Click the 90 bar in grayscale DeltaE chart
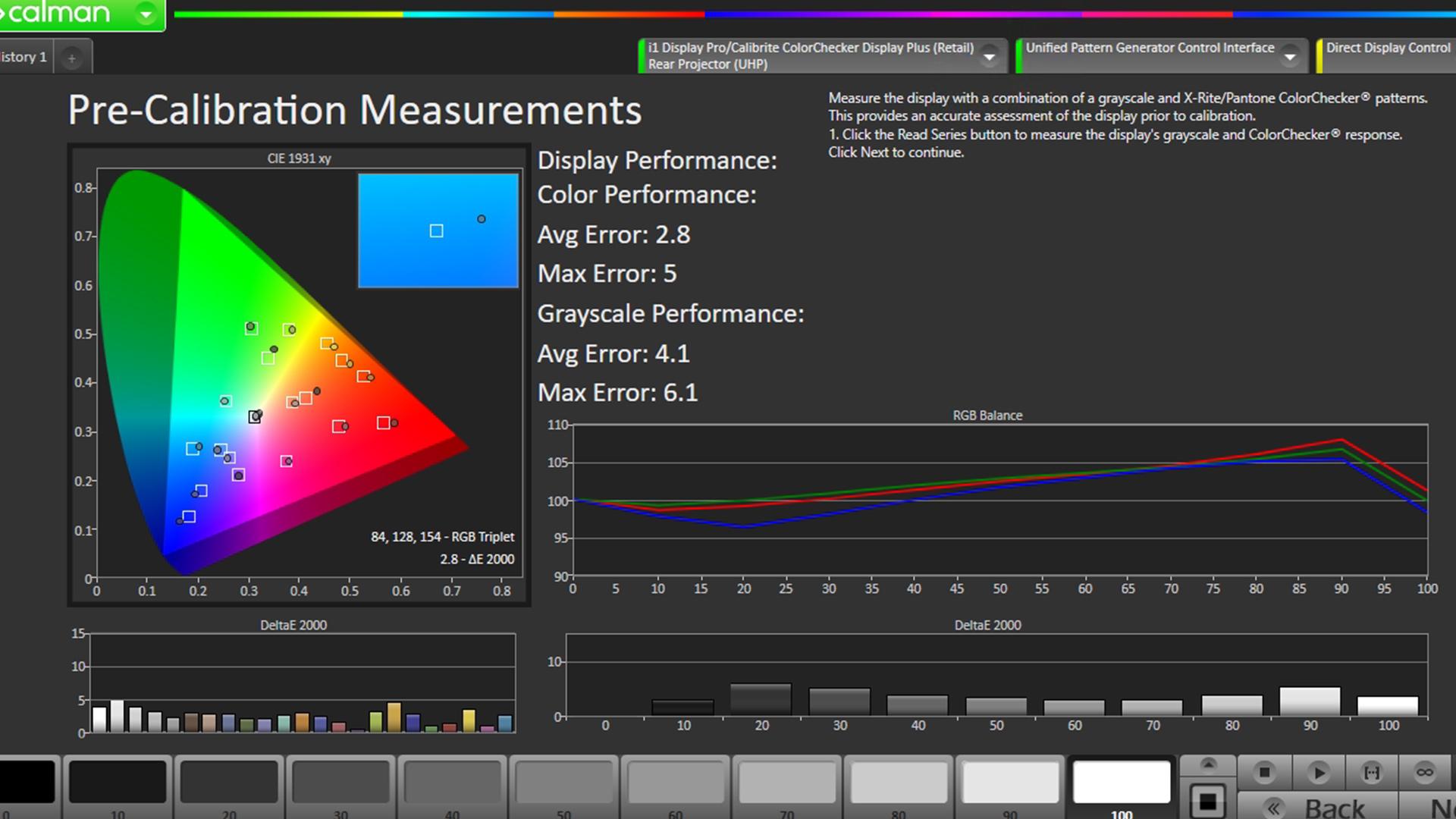The width and height of the screenshot is (1456, 819). coord(1310,701)
